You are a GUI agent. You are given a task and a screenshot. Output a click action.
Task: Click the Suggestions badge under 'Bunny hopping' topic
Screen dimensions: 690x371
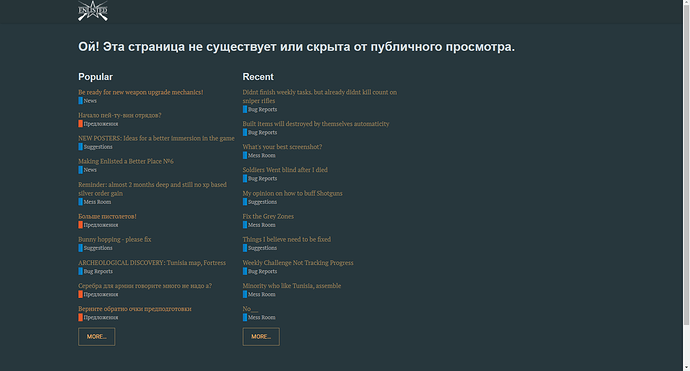[95, 248]
